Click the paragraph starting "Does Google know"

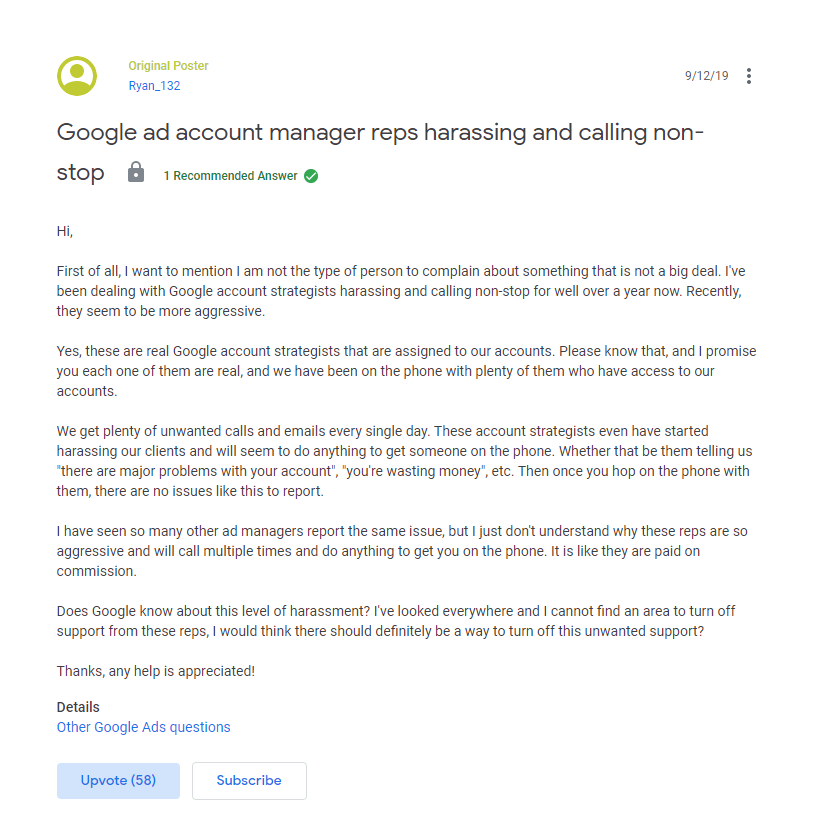(x=396, y=621)
